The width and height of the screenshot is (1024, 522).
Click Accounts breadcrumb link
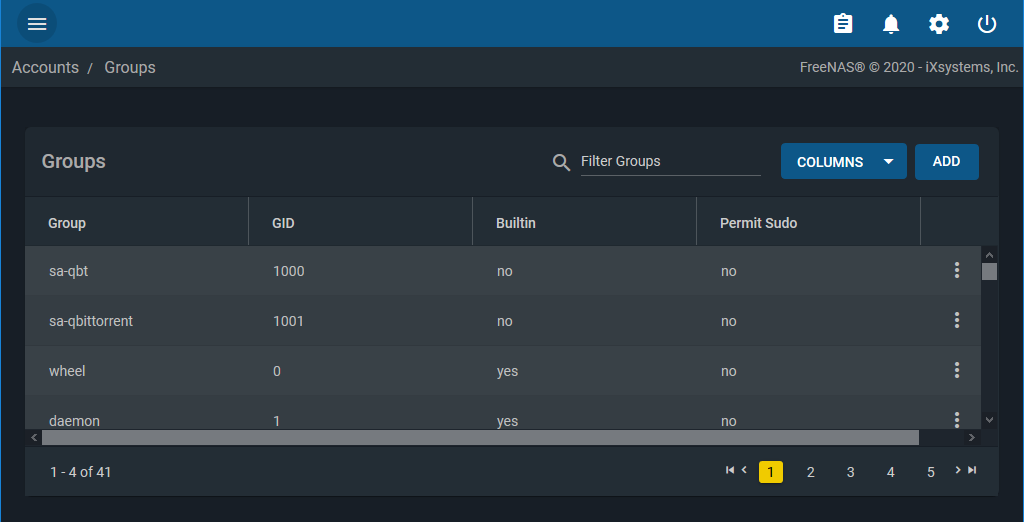pyautogui.click(x=45, y=67)
